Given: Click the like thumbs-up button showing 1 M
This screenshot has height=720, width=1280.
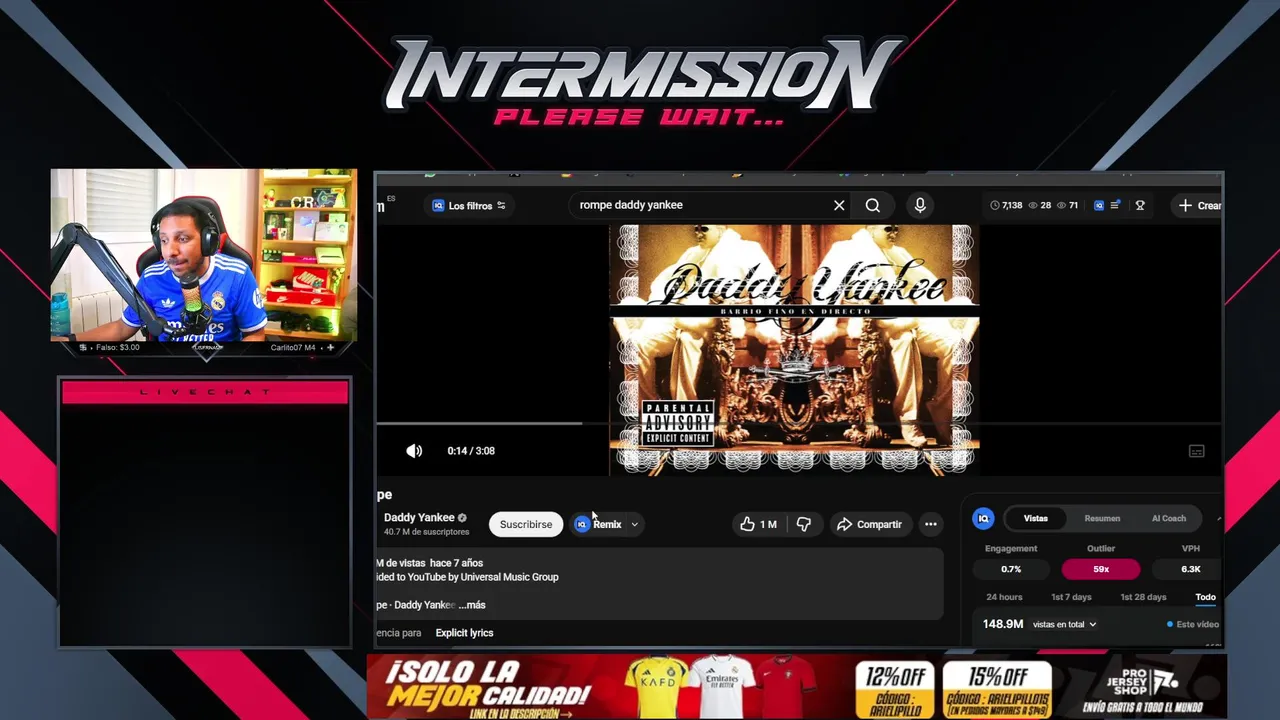Looking at the screenshot, I should tap(758, 524).
